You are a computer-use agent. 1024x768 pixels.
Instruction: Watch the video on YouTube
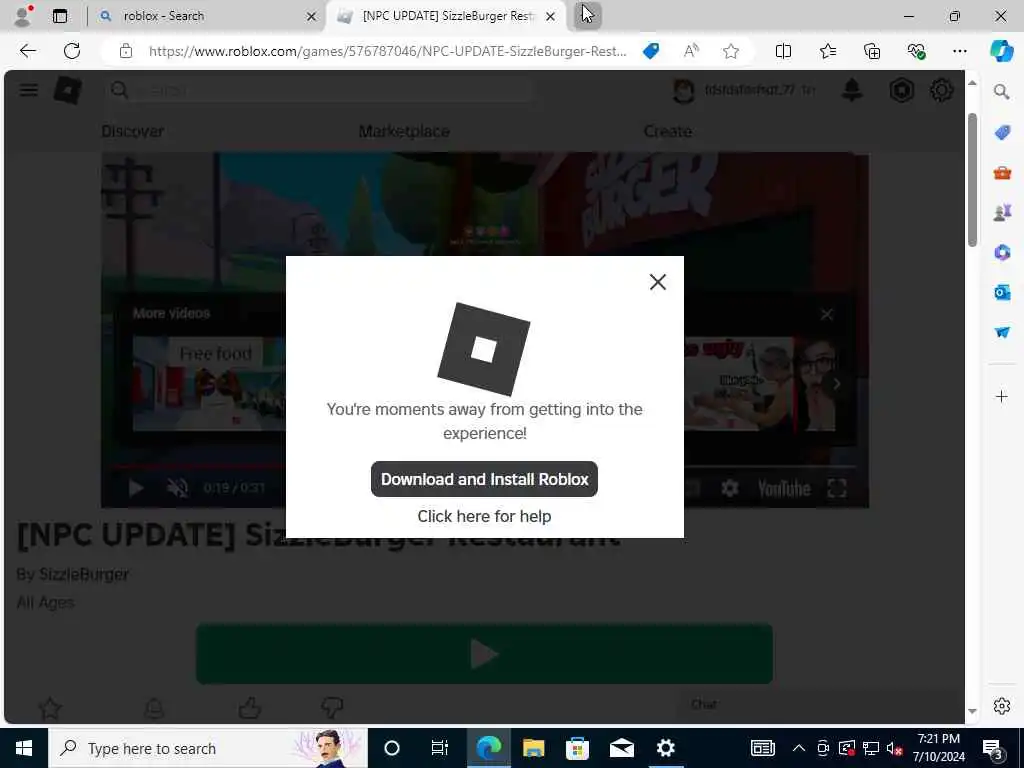click(x=784, y=488)
